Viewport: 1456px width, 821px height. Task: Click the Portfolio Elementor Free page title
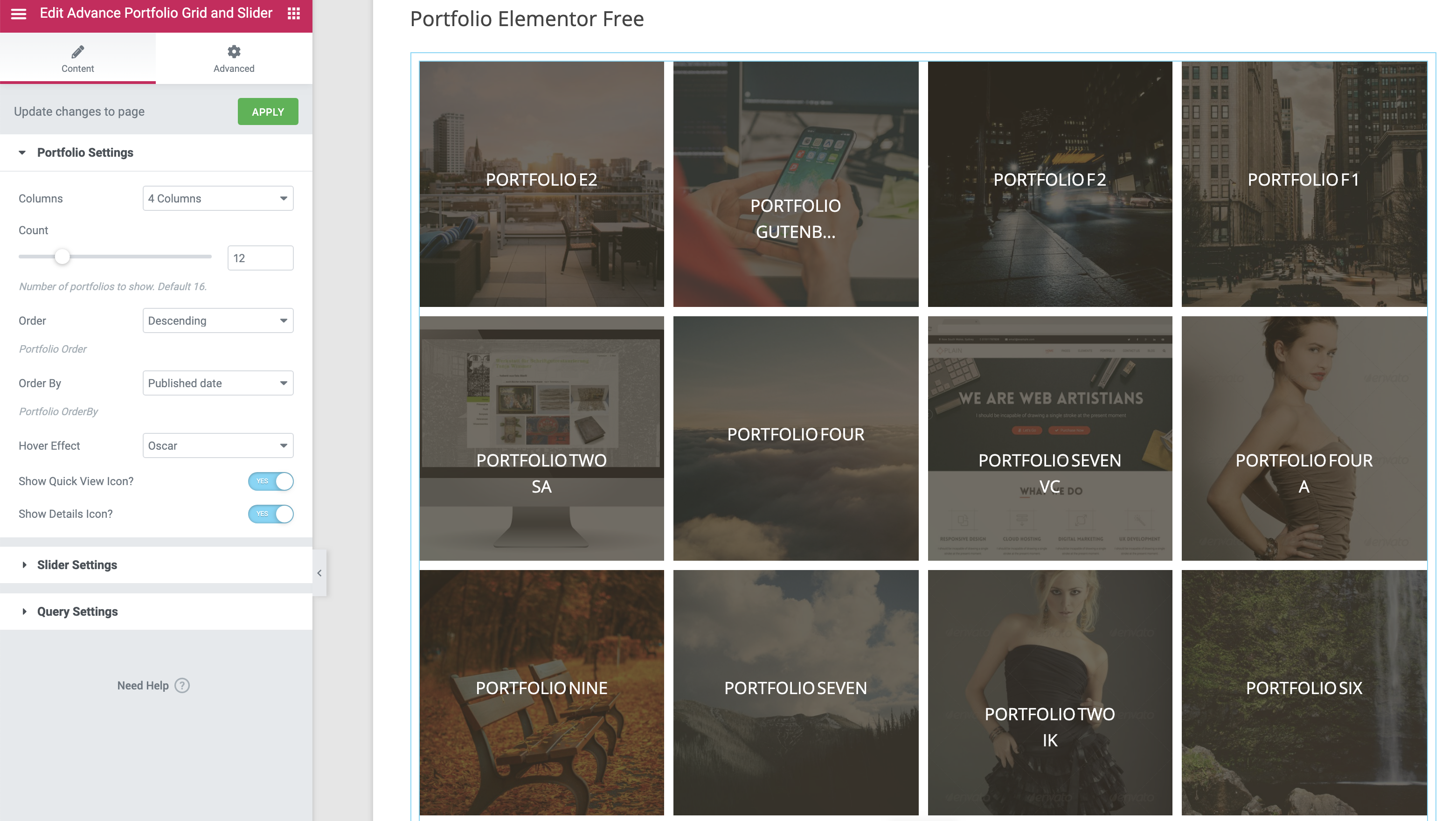click(527, 19)
